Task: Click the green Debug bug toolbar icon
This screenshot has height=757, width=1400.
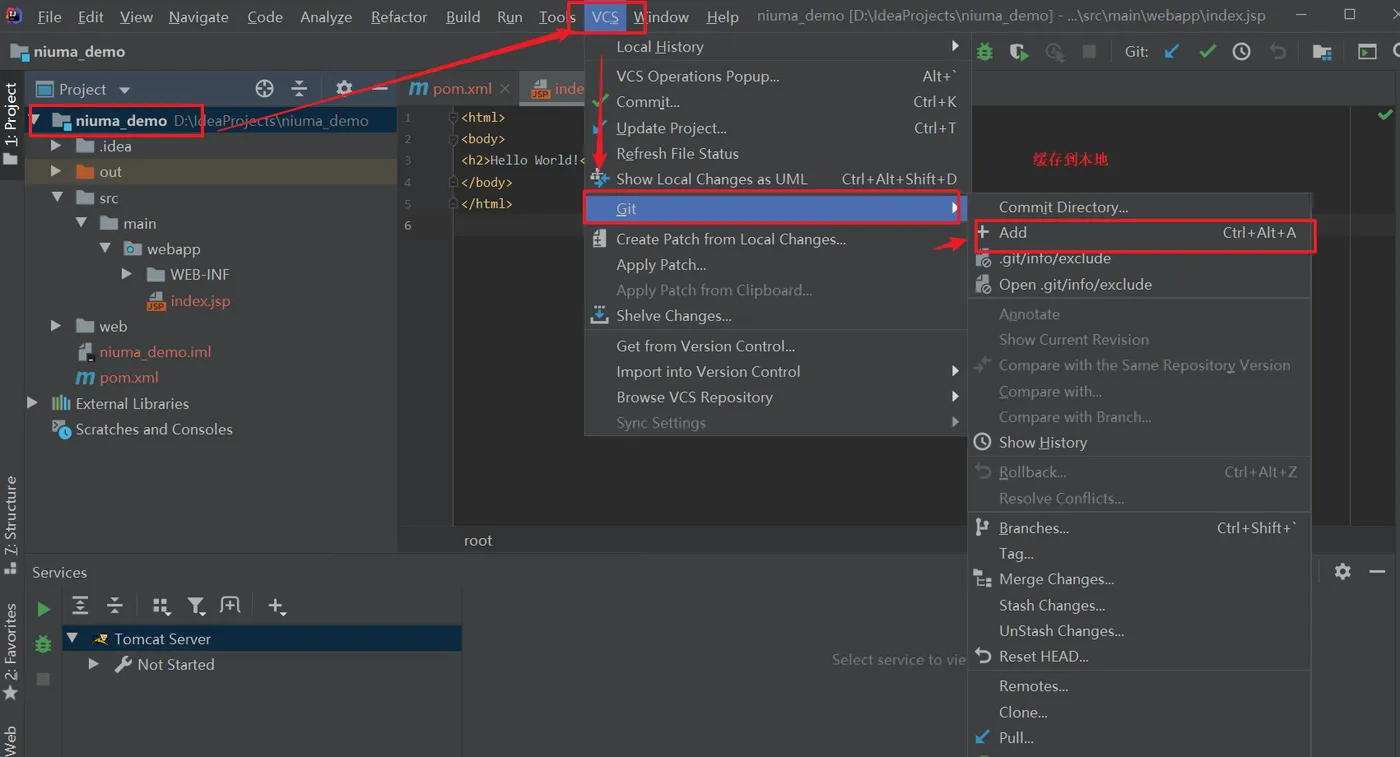Action: 985,52
